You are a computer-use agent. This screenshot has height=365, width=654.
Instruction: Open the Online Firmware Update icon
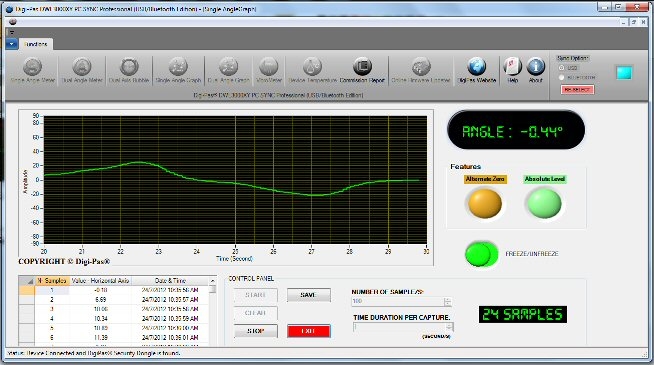click(x=421, y=70)
